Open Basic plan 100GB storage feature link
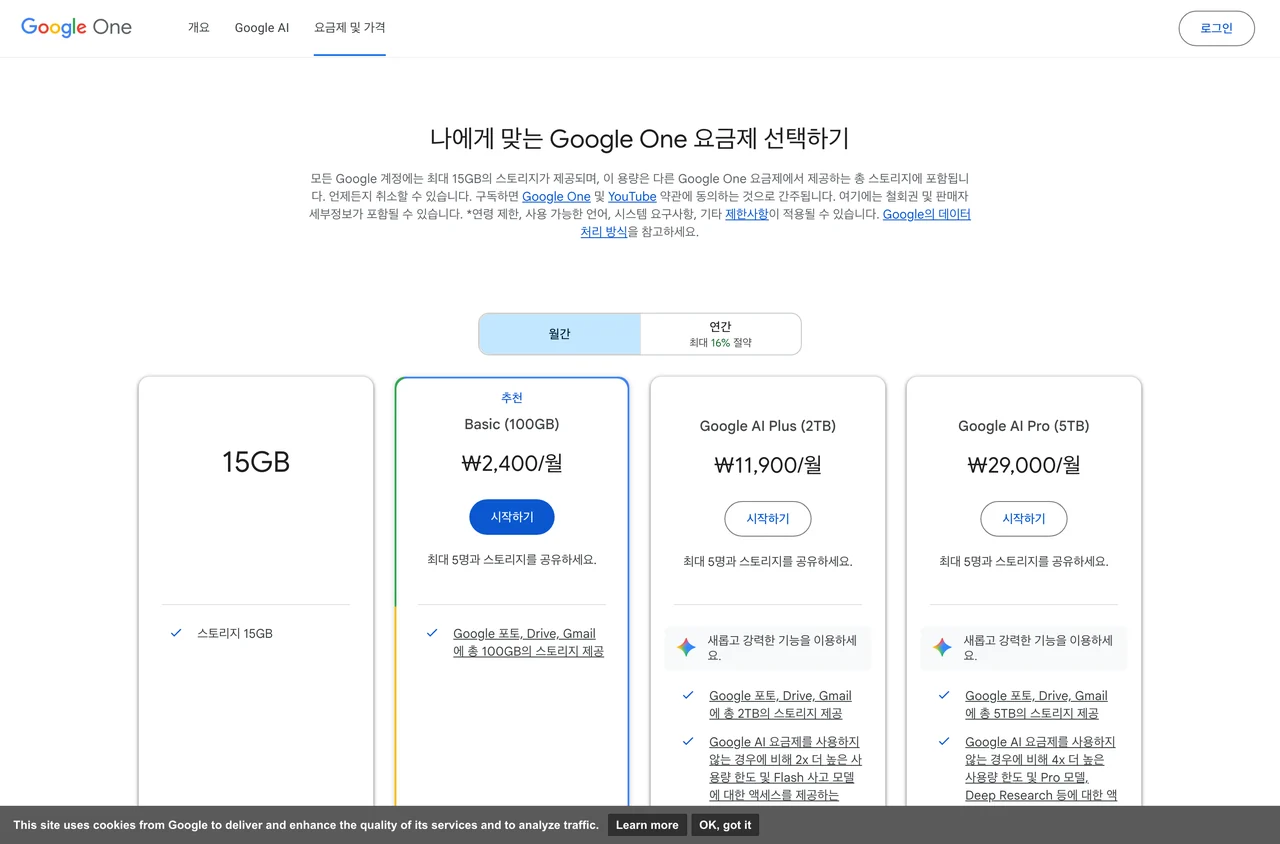The height and width of the screenshot is (844, 1280). (528, 642)
